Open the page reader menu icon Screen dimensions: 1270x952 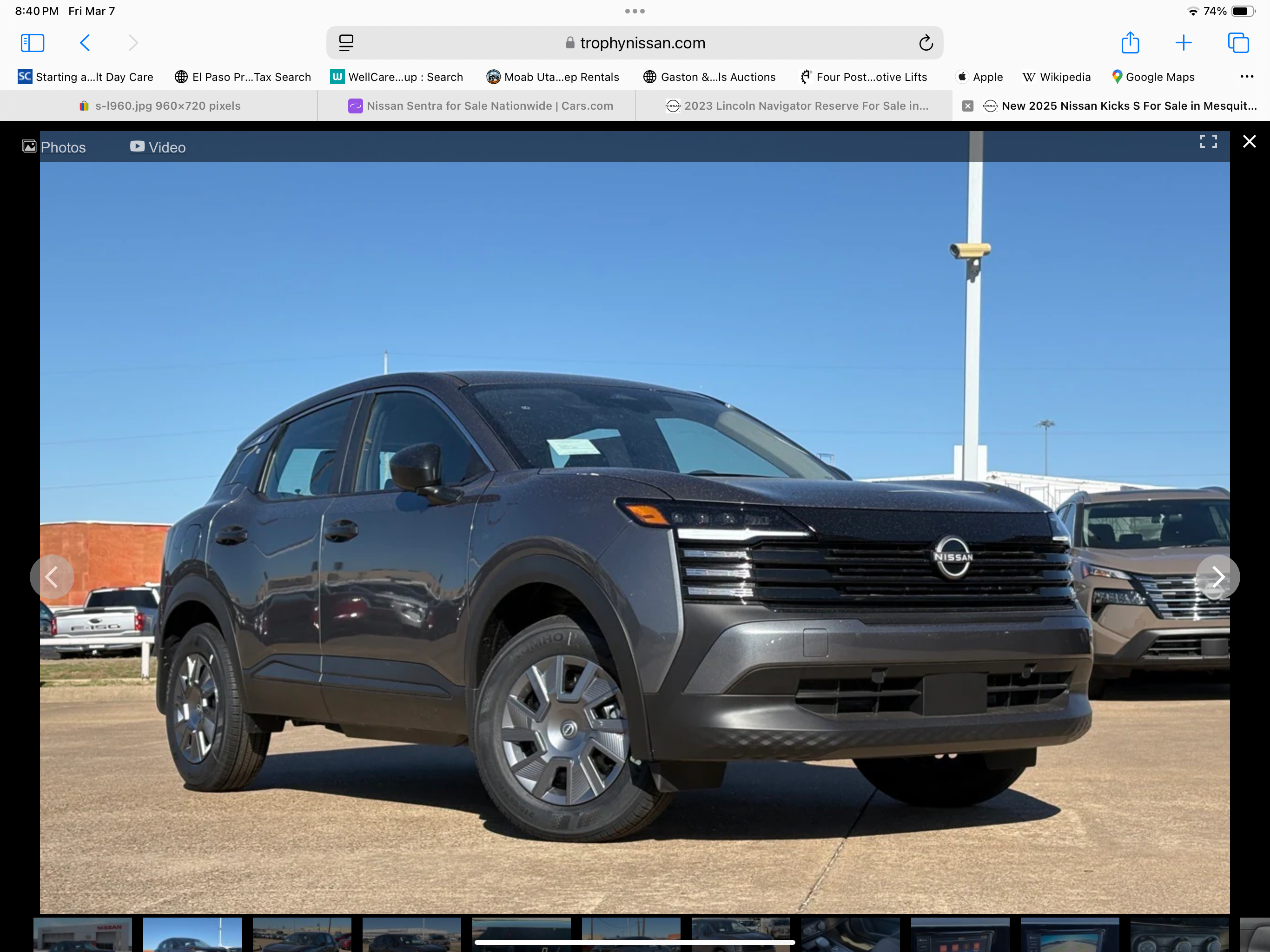click(x=346, y=43)
